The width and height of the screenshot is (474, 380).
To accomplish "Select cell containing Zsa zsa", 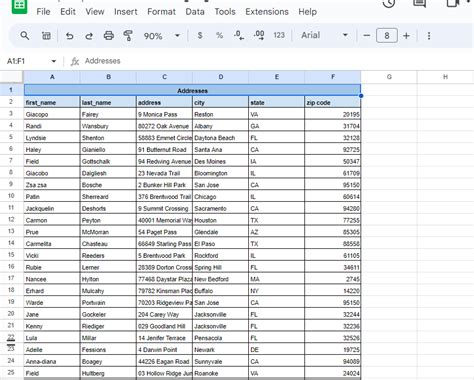I will click(52, 185).
